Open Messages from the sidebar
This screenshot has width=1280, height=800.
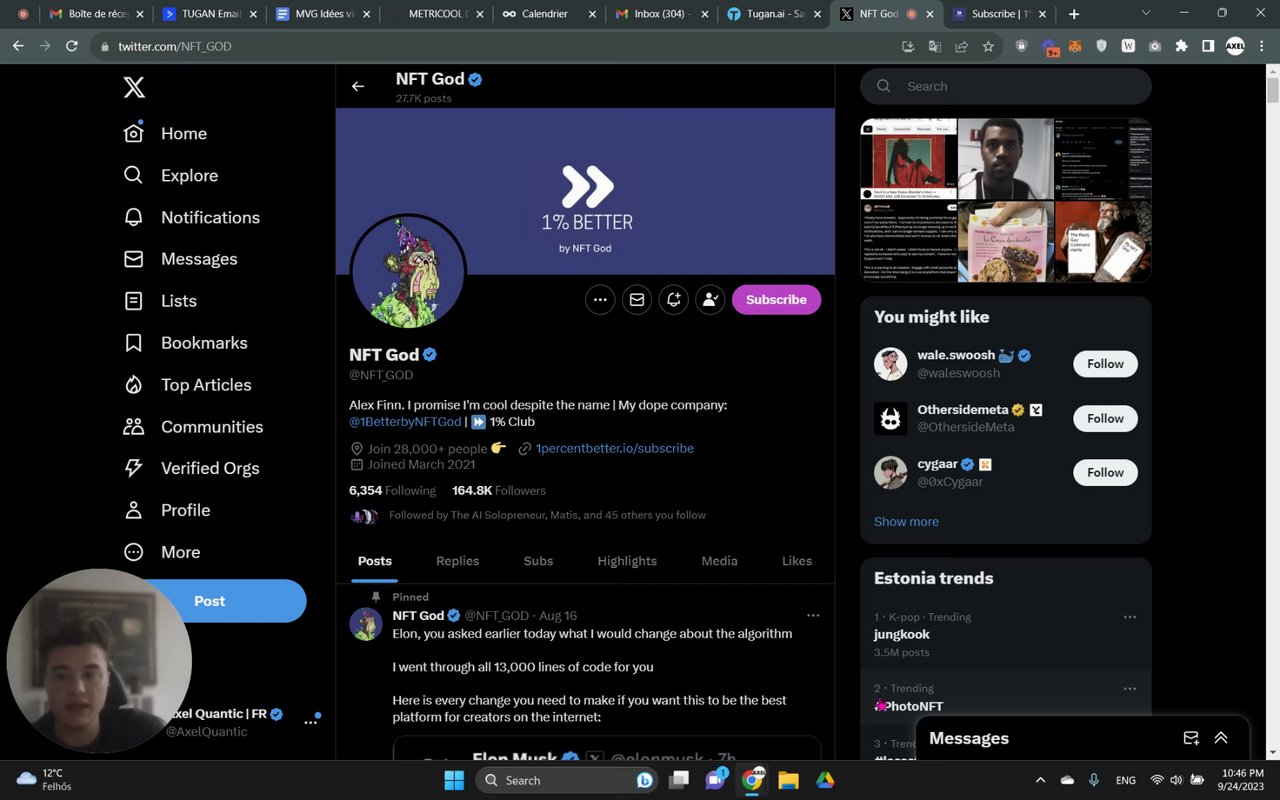point(181,259)
